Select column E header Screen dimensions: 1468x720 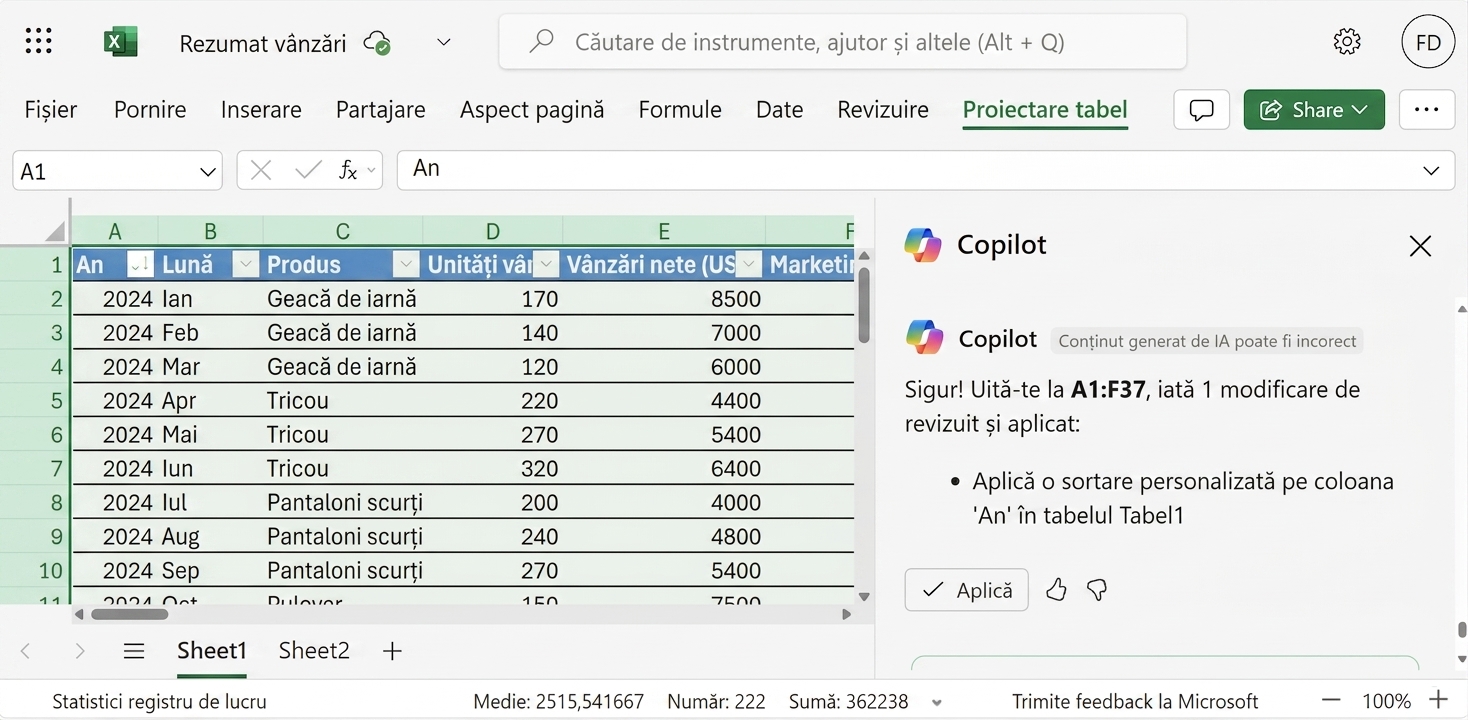coord(664,232)
